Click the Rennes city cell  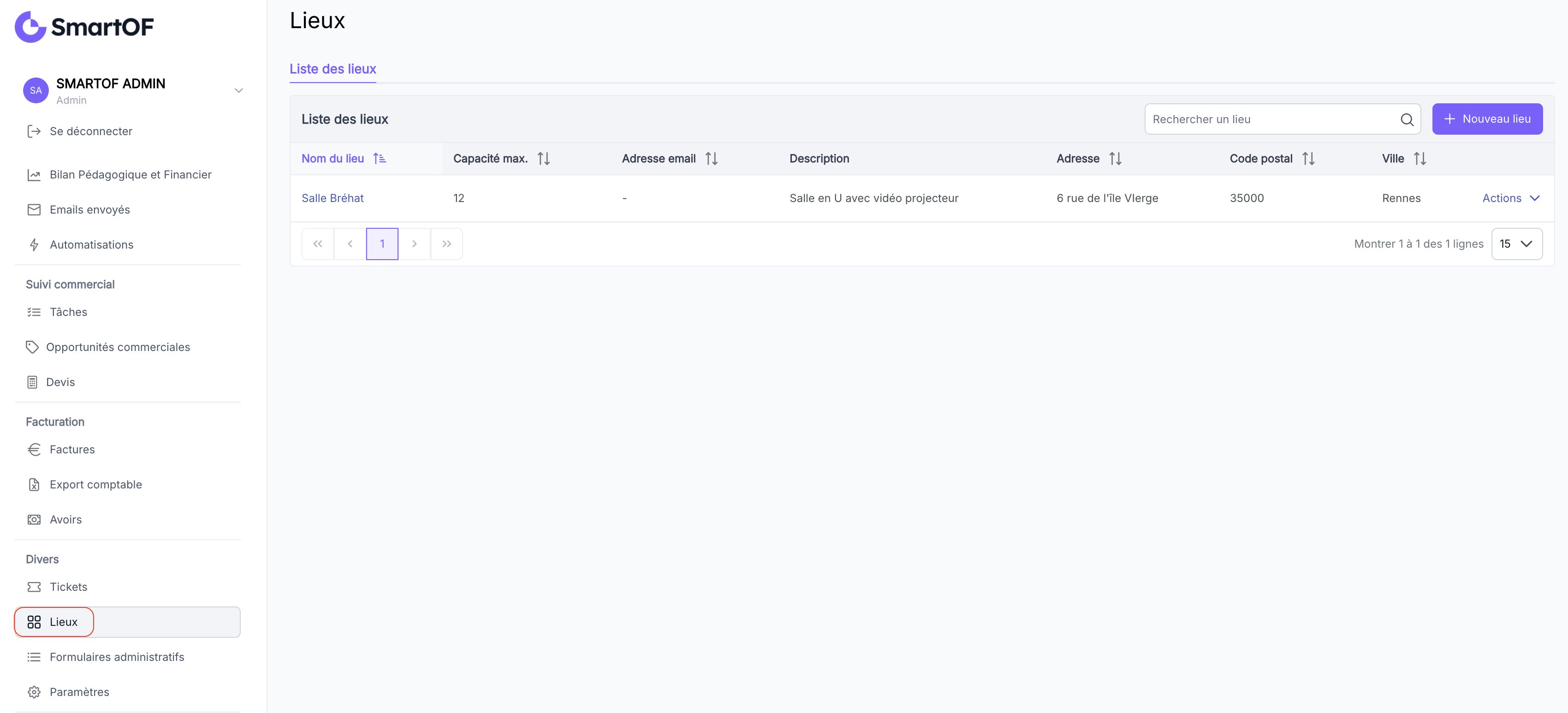pos(1401,198)
